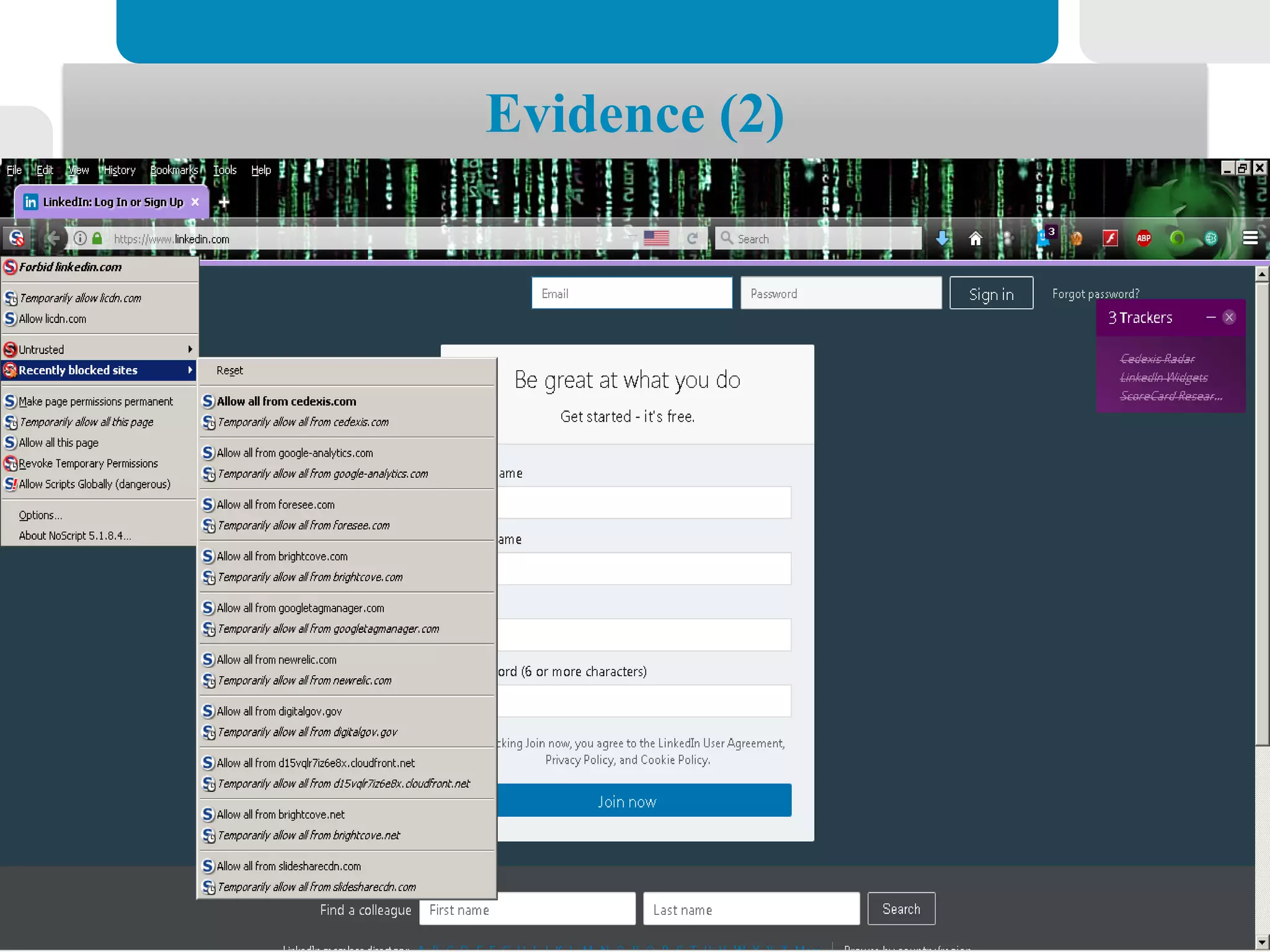
Task: Choose Allow licdn.com
Action: coord(99,319)
